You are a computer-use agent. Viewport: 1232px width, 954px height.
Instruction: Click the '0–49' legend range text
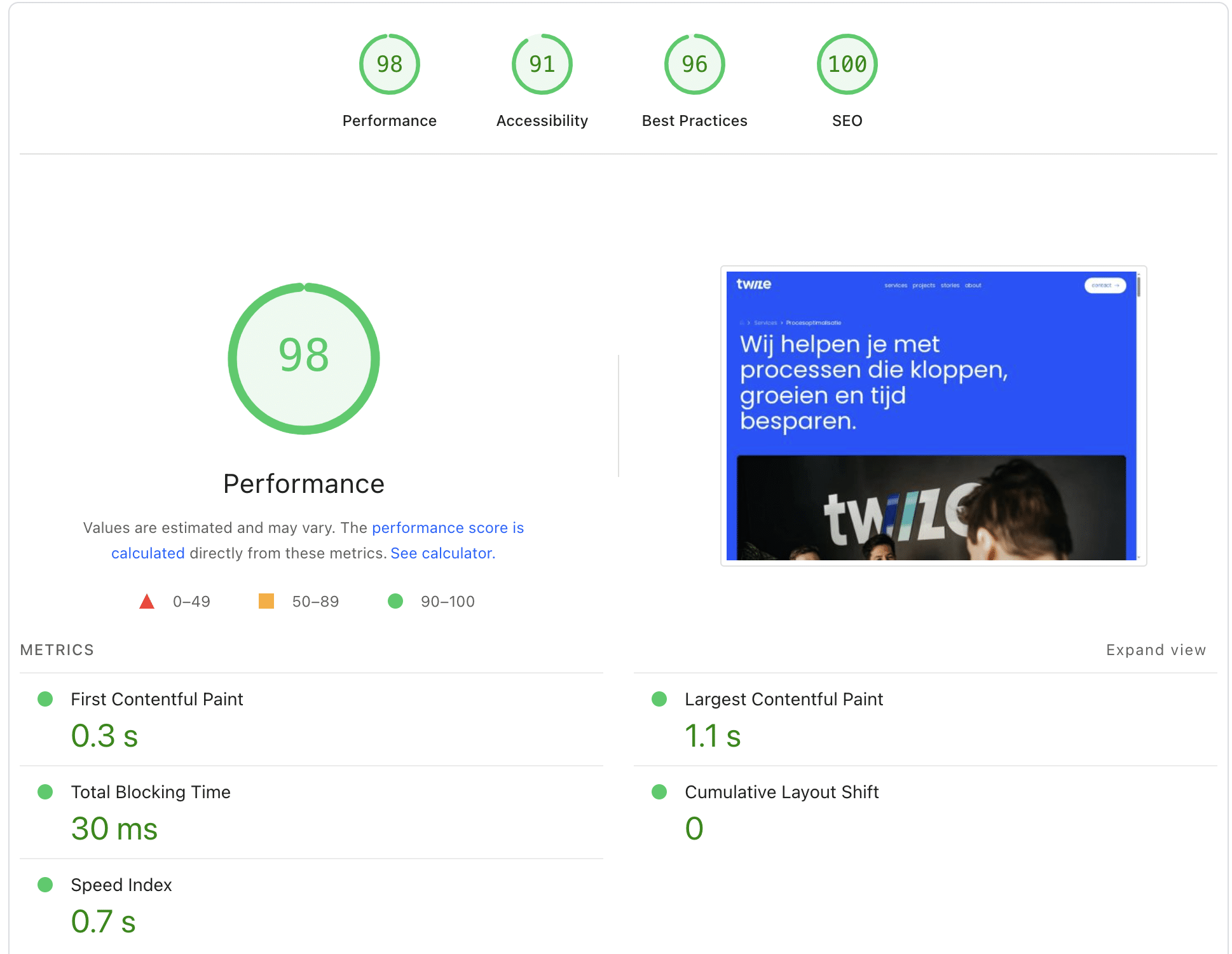(x=191, y=602)
